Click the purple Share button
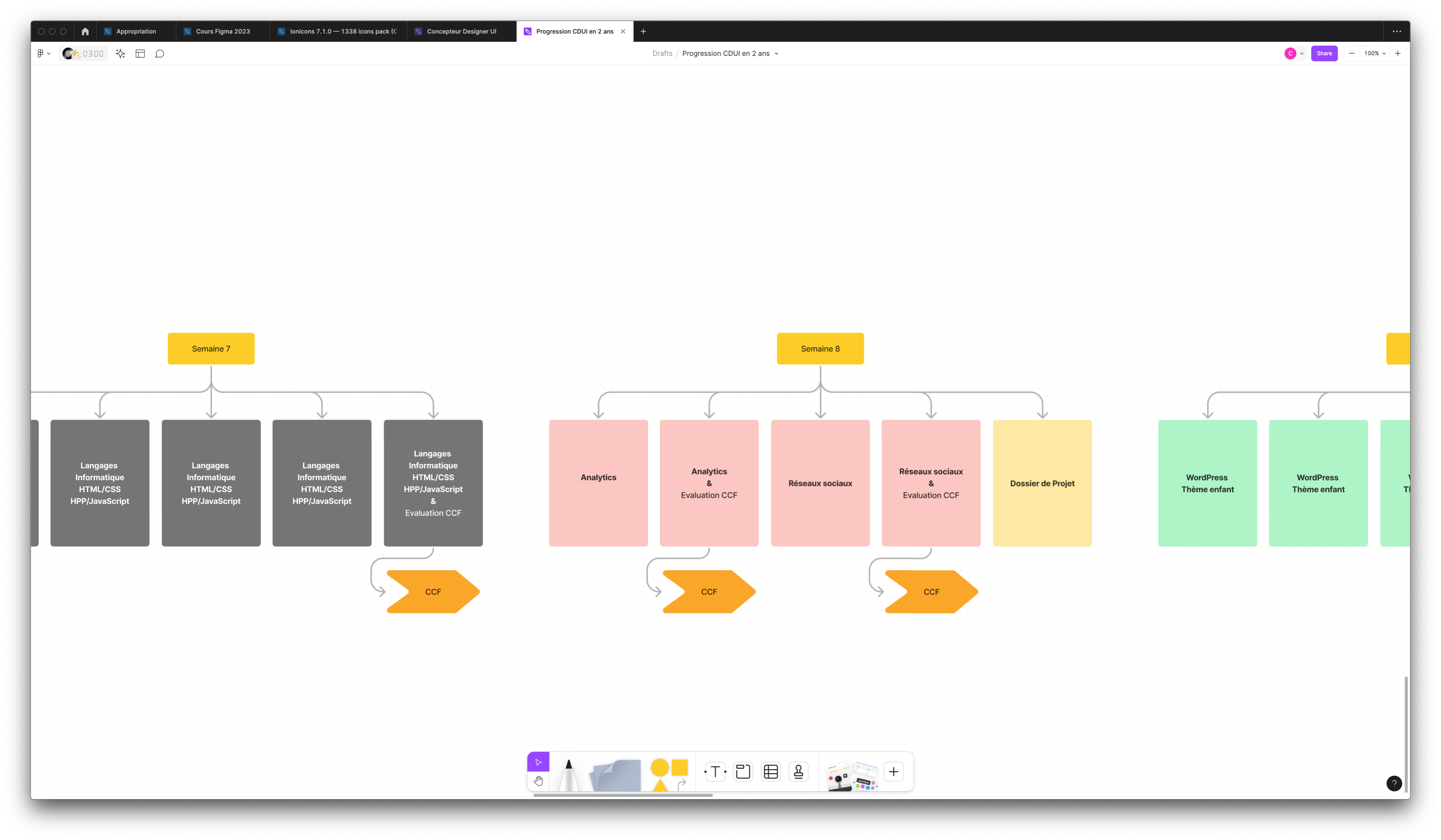Image resolution: width=1441 pixels, height=840 pixels. (1324, 54)
